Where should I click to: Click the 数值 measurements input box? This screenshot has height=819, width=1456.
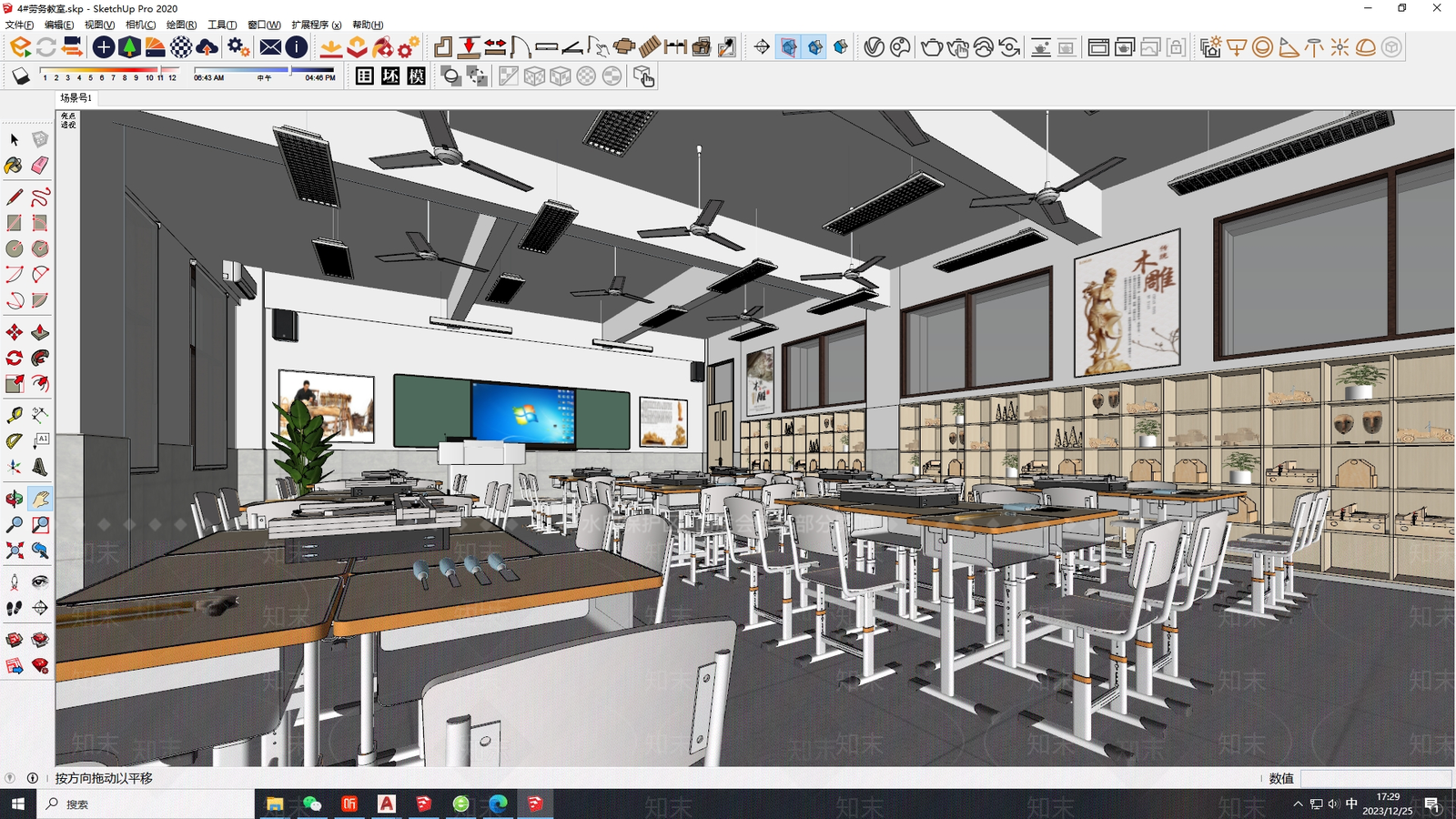coord(1376,778)
